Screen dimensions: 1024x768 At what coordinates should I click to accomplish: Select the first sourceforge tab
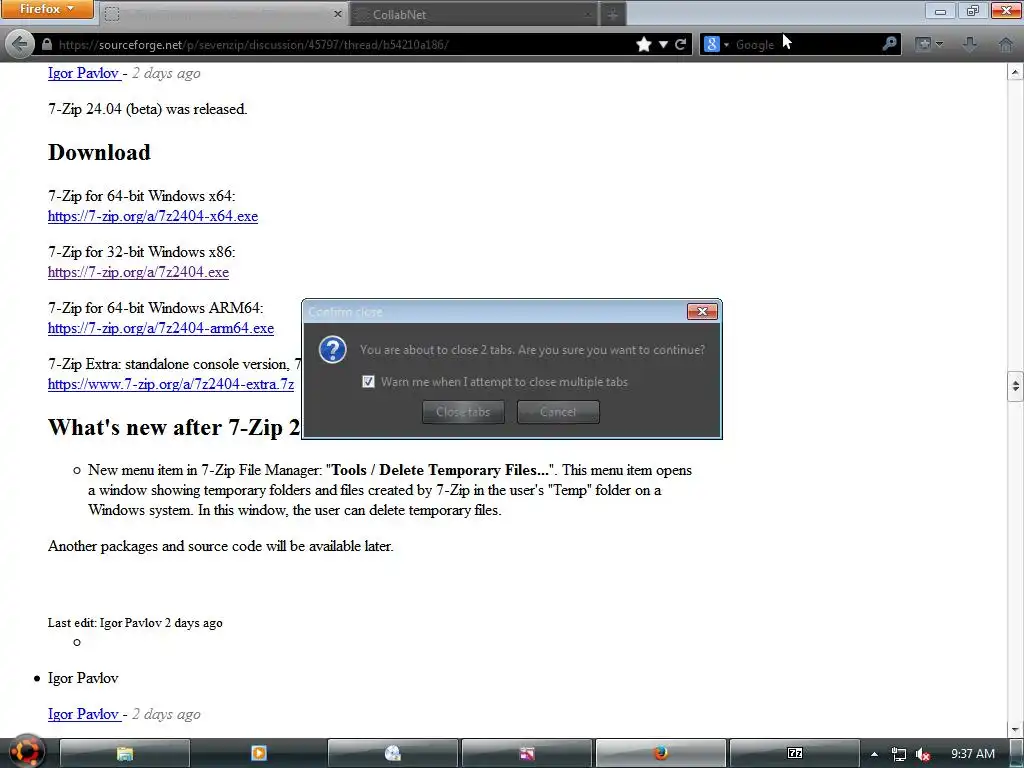(x=224, y=14)
